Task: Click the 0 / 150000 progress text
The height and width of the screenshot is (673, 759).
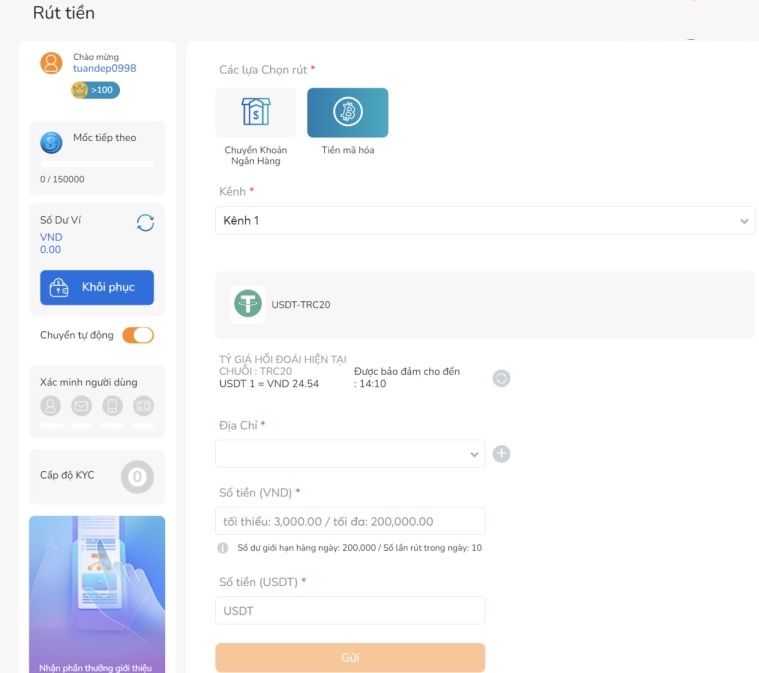Action: pos(62,180)
